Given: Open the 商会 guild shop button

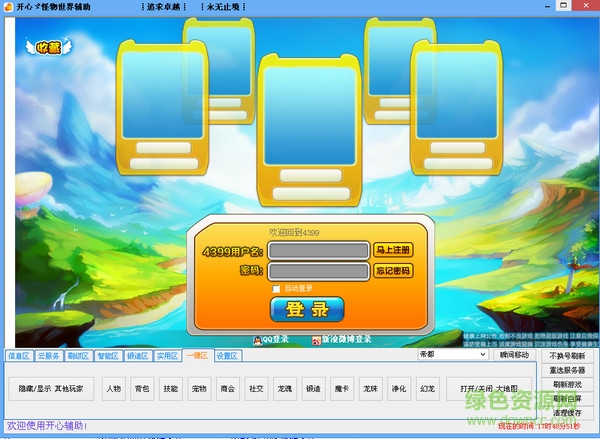Looking at the screenshot, I should [228, 388].
